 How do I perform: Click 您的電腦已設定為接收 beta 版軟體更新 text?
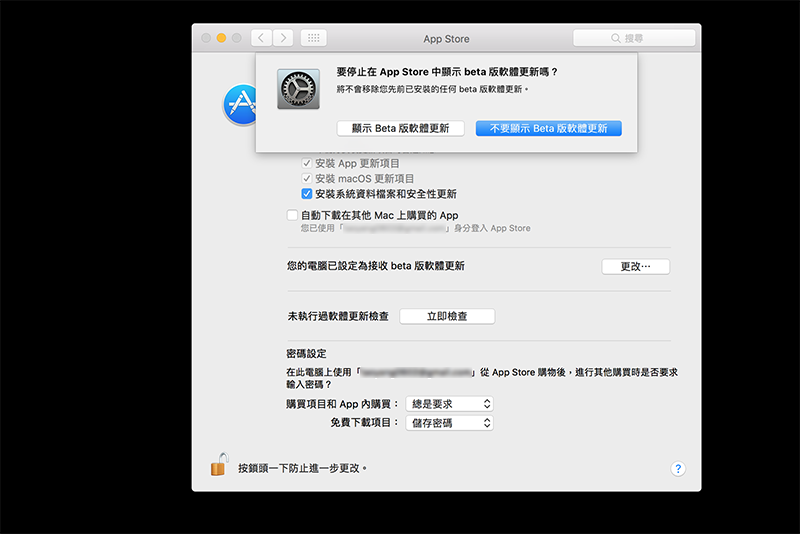[x=376, y=266]
